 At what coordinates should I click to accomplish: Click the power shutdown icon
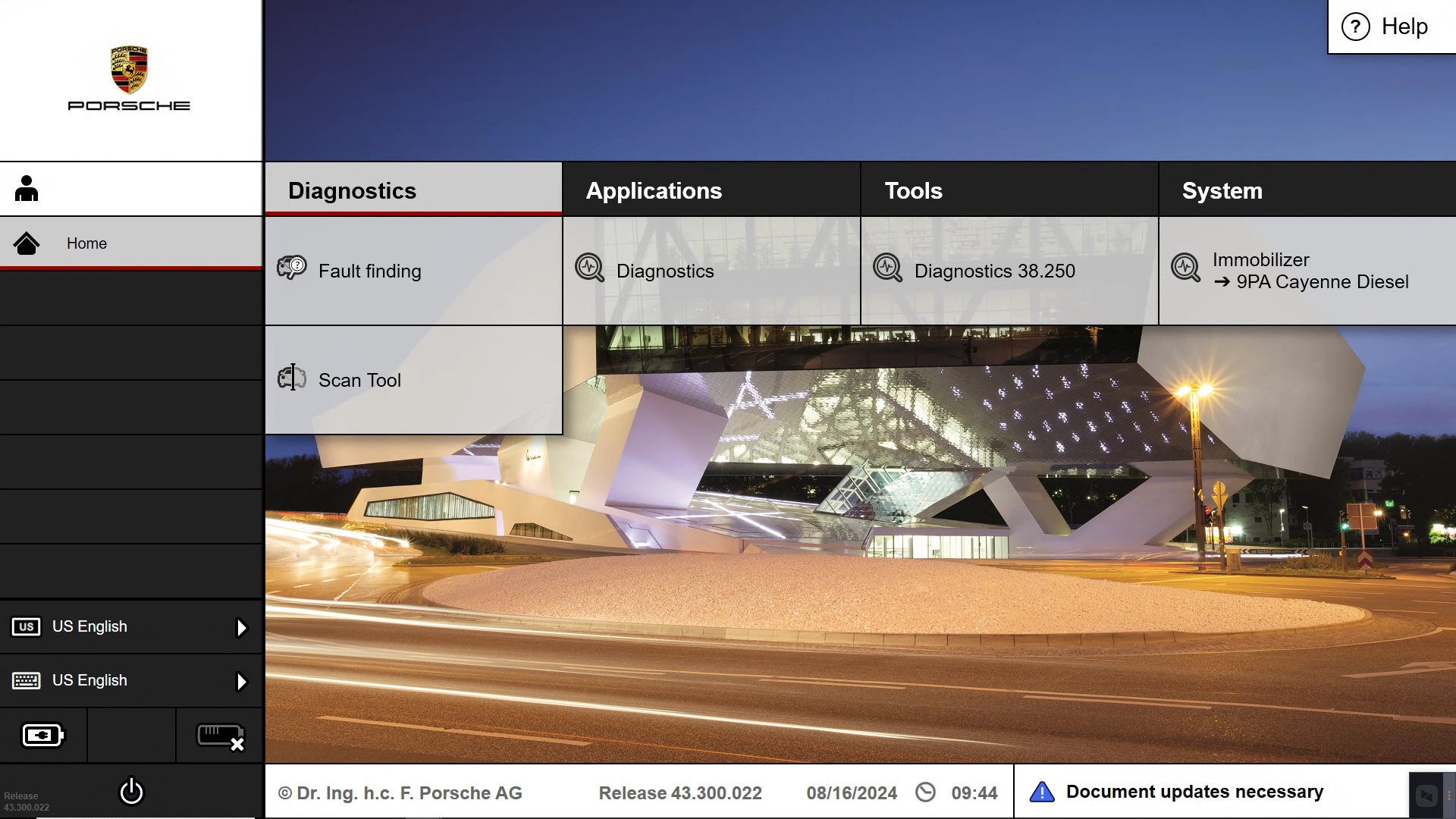coord(131,791)
